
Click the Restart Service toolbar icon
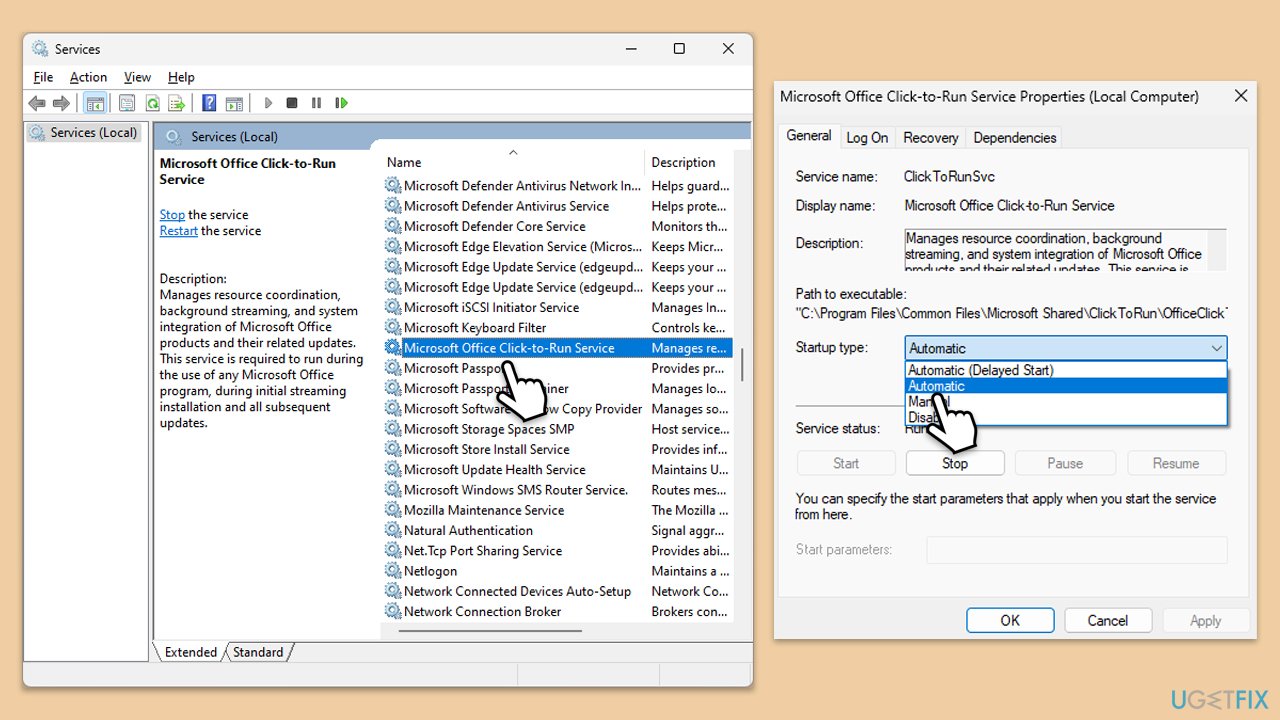[342, 103]
